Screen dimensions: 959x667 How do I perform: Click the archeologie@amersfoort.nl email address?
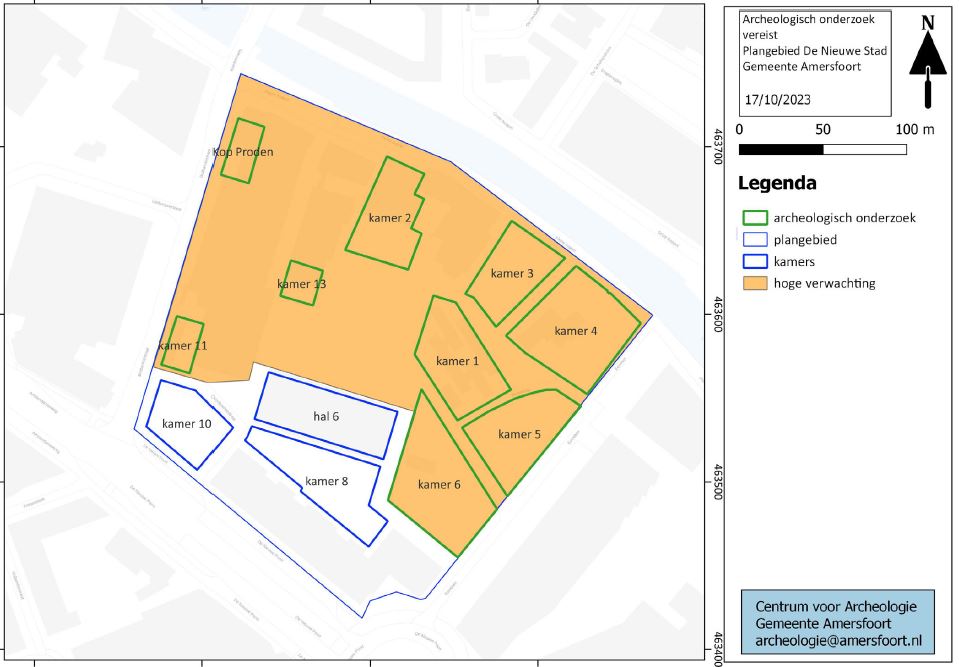838,640
